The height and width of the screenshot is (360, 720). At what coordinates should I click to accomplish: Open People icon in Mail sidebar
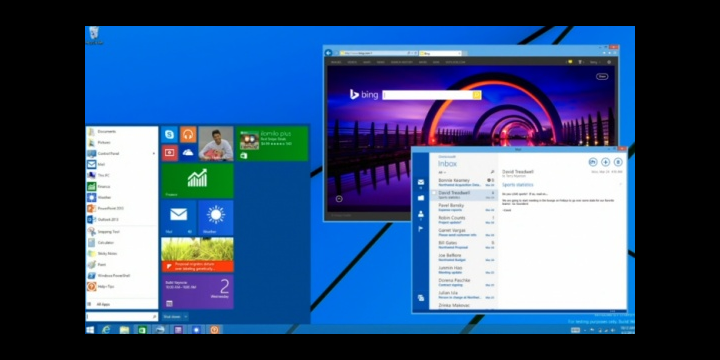pyautogui.click(x=421, y=214)
